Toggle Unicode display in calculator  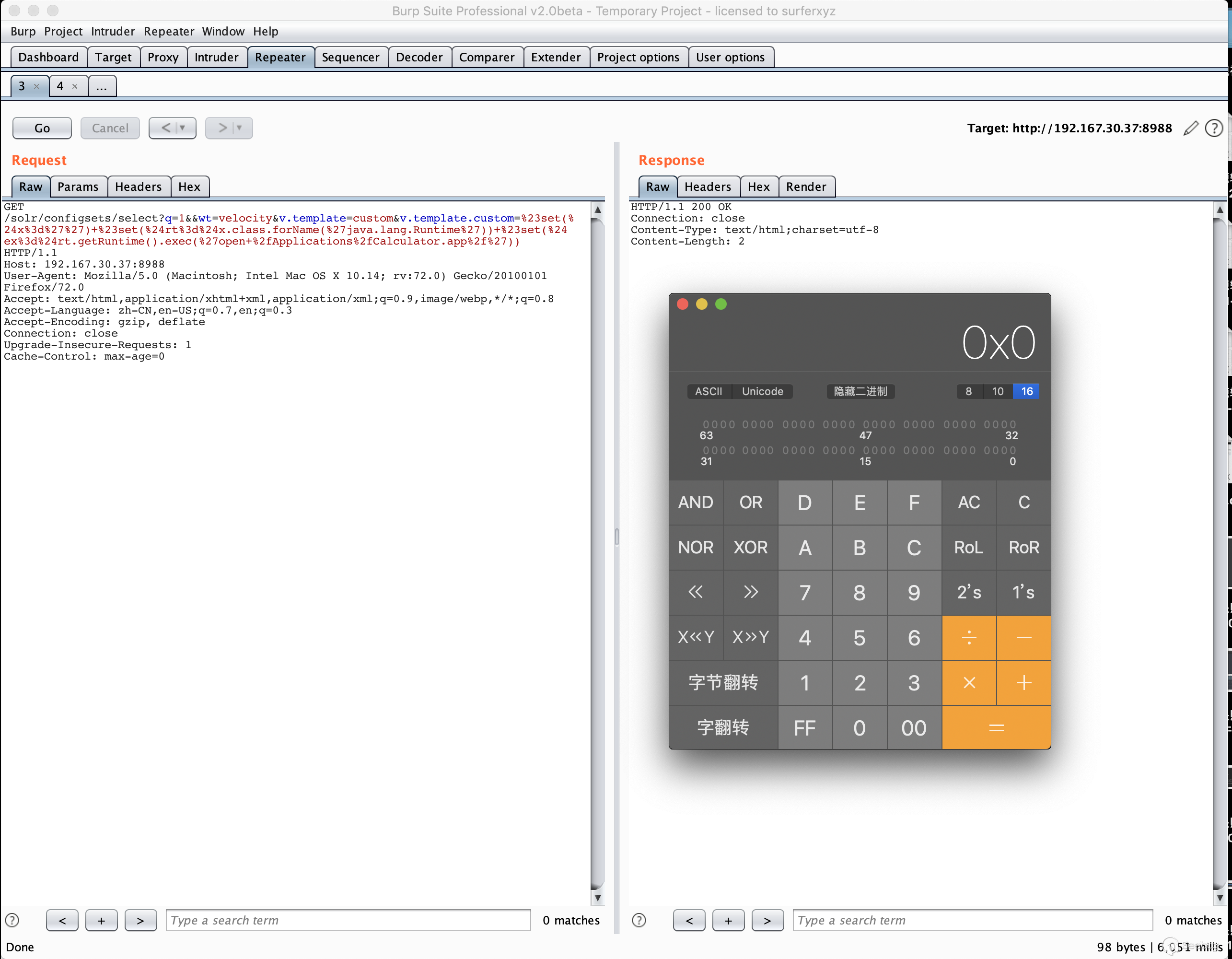pos(762,391)
